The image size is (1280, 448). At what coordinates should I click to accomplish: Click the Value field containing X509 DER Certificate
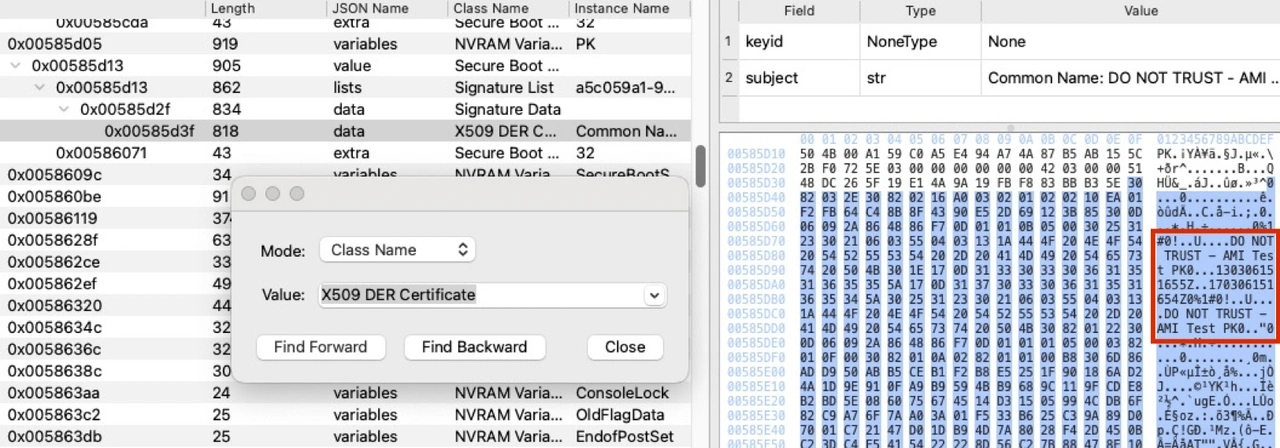(480, 295)
